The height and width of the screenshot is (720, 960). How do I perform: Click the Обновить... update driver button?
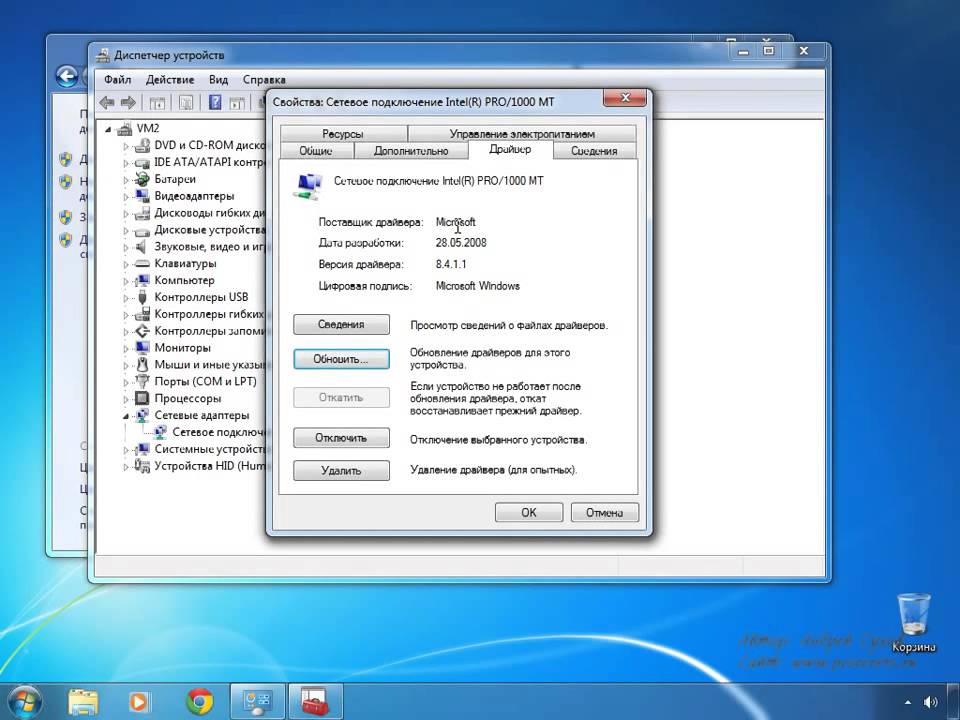click(341, 359)
